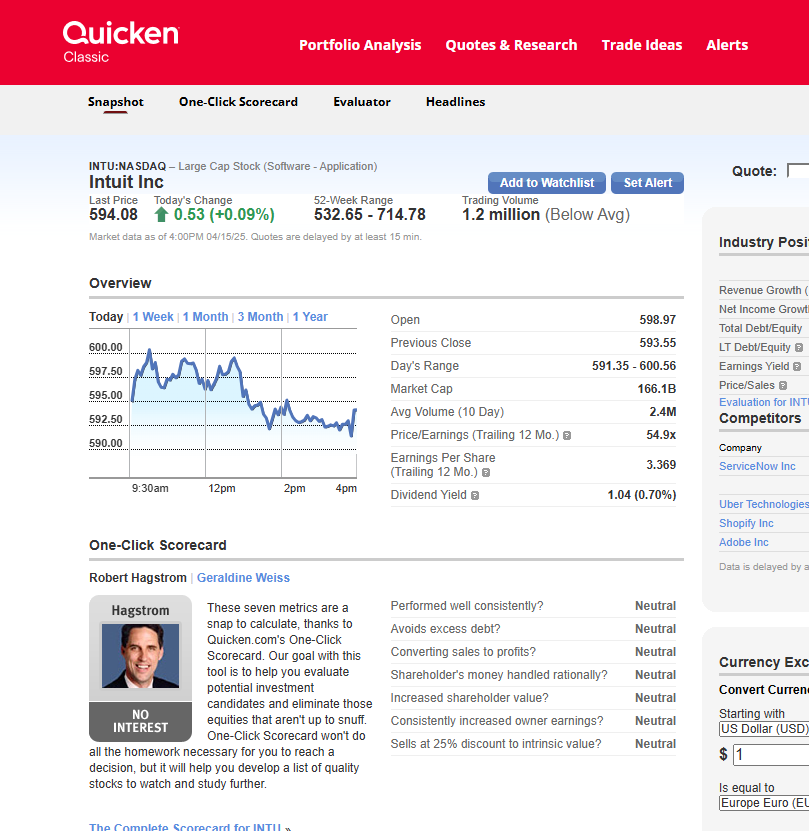
Task: Click the Set Alert button
Action: coord(647,183)
